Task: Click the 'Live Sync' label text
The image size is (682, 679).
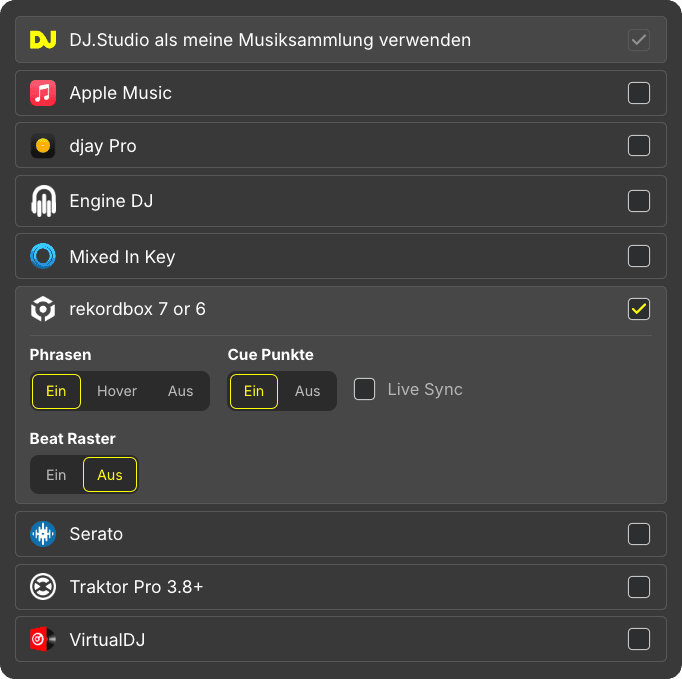Action: click(x=425, y=389)
